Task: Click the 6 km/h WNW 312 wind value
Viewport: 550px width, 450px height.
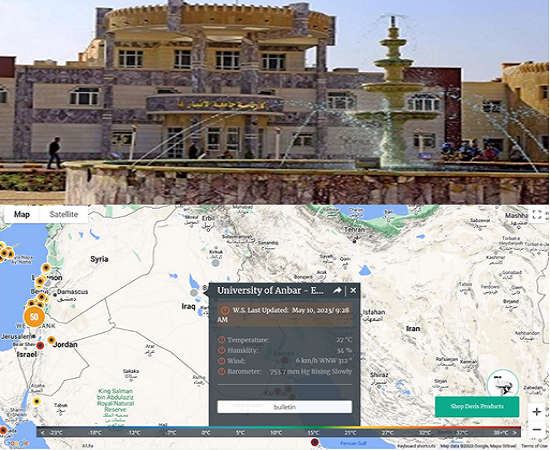Action: [x=324, y=361]
